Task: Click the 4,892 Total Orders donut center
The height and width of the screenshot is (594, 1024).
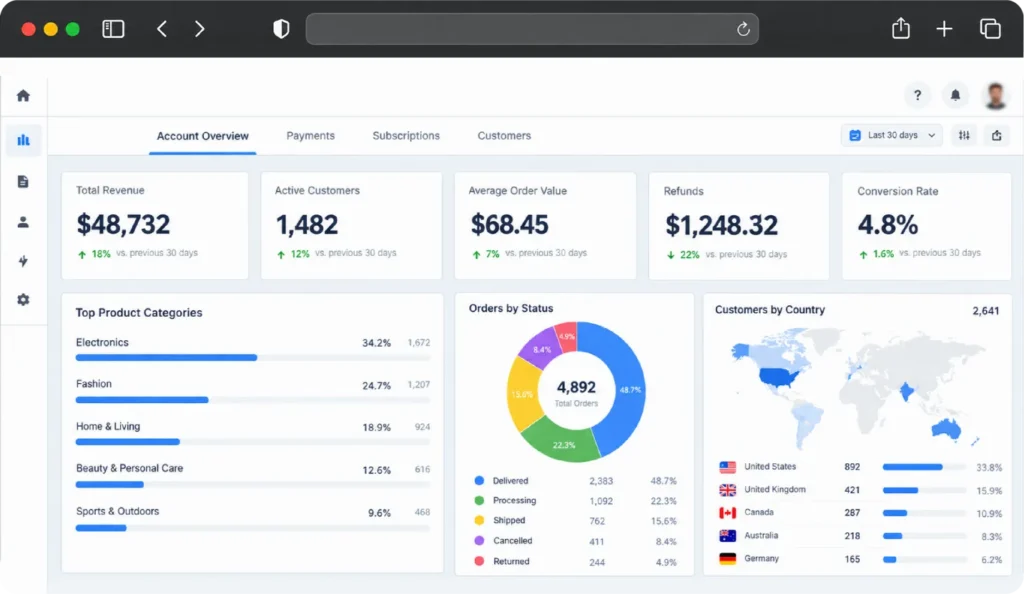Action: (x=576, y=393)
